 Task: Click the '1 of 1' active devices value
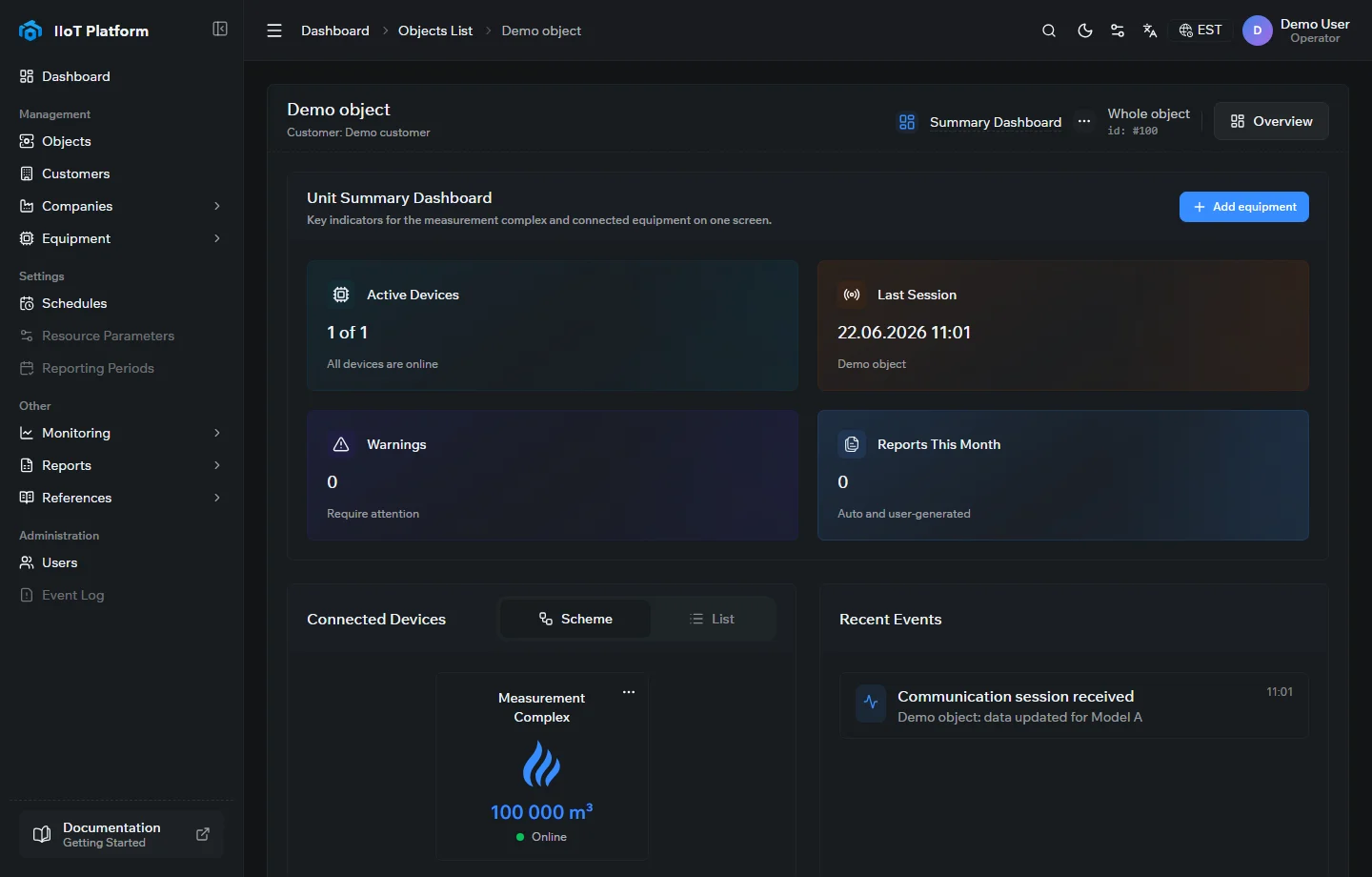tap(348, 333)
